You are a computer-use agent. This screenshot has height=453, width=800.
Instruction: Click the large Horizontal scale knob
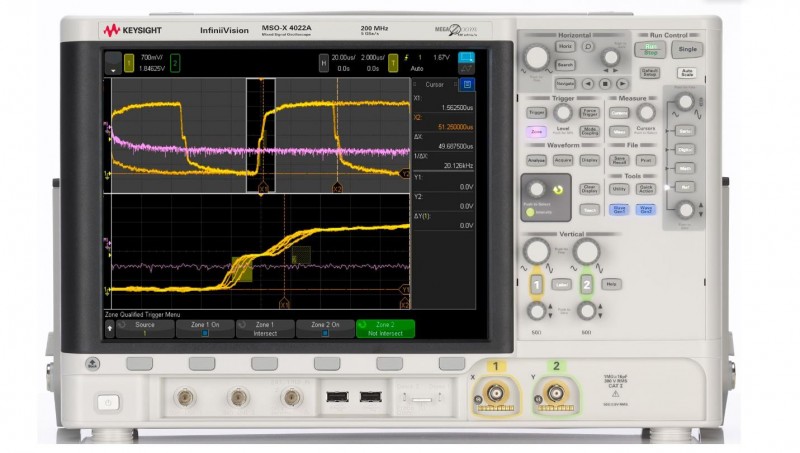click(537, 56)
